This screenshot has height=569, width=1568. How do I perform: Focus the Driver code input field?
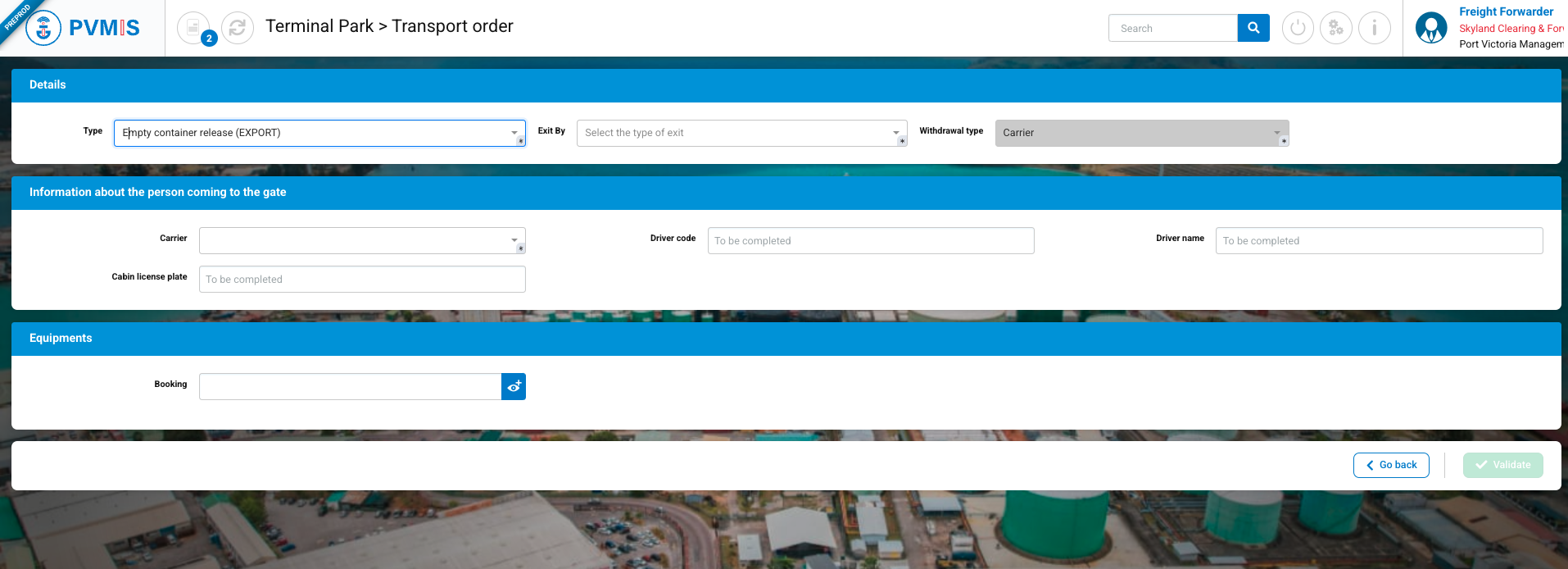click(x=870, y=240)
